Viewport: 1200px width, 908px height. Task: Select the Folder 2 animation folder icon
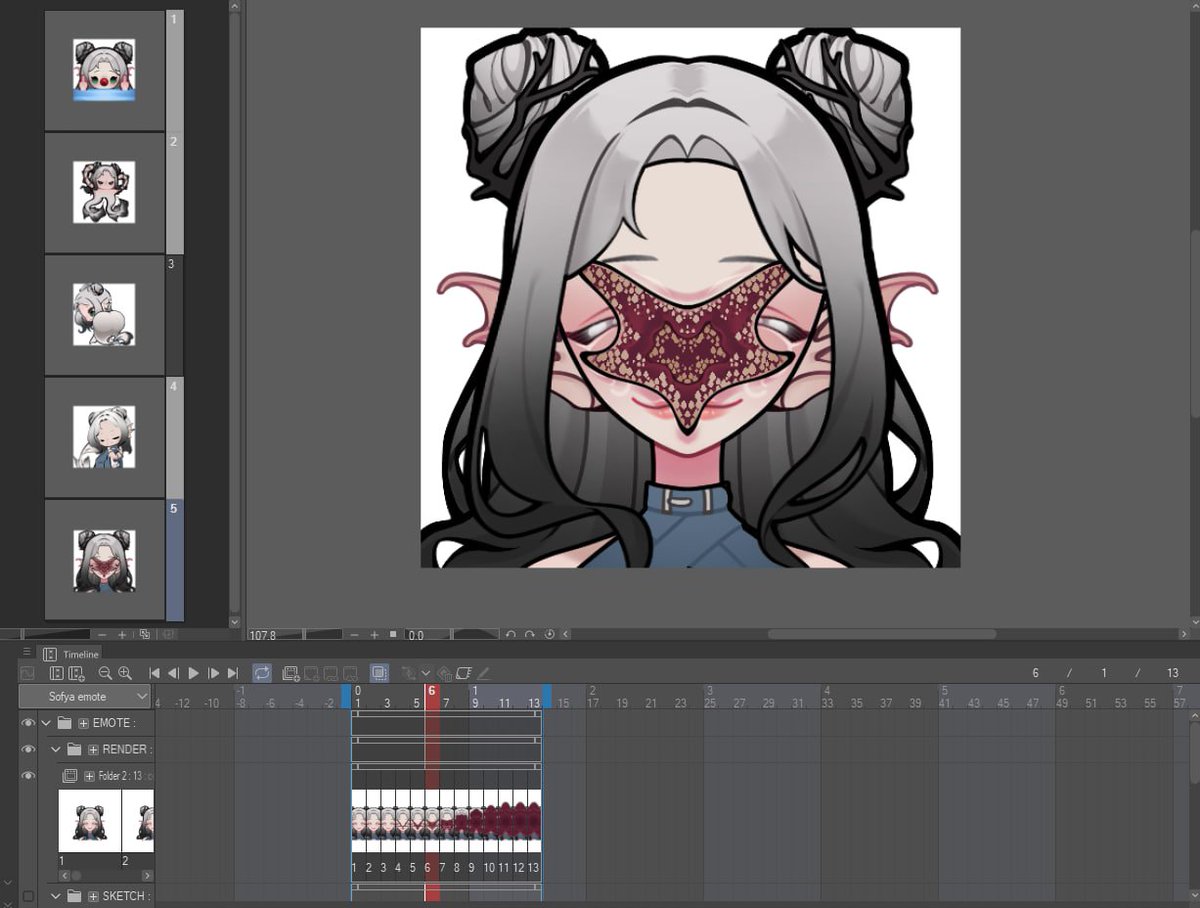(x=70, y=776)
